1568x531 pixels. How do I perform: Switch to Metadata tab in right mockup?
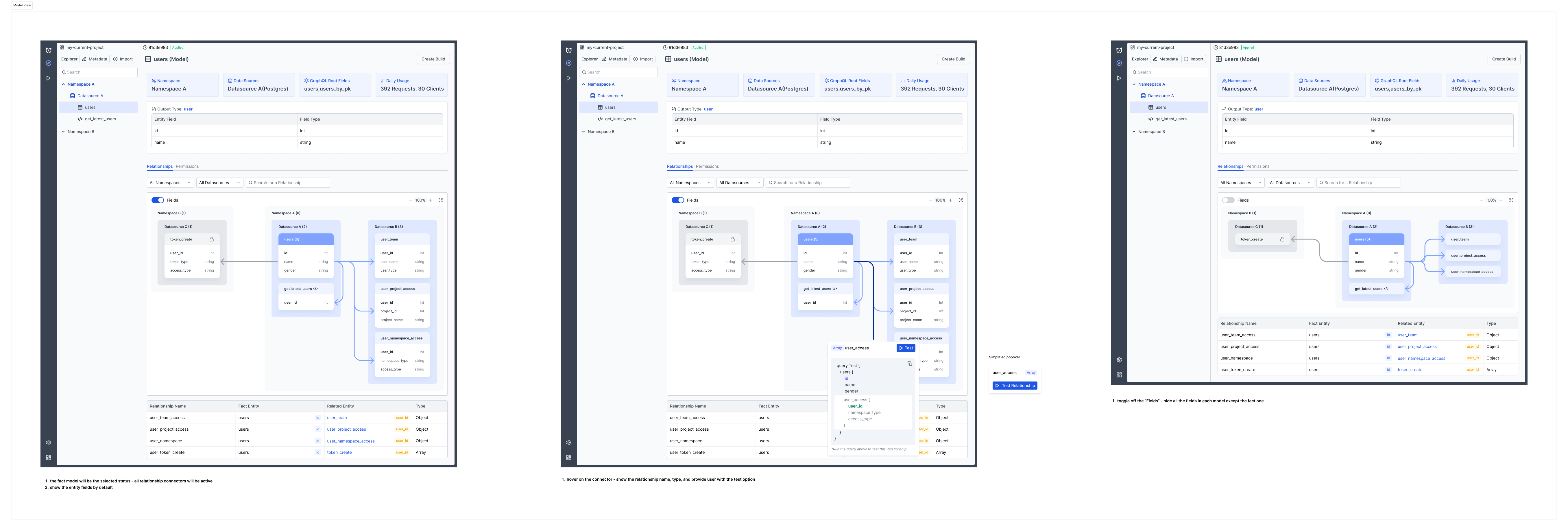pos(1166,59)
